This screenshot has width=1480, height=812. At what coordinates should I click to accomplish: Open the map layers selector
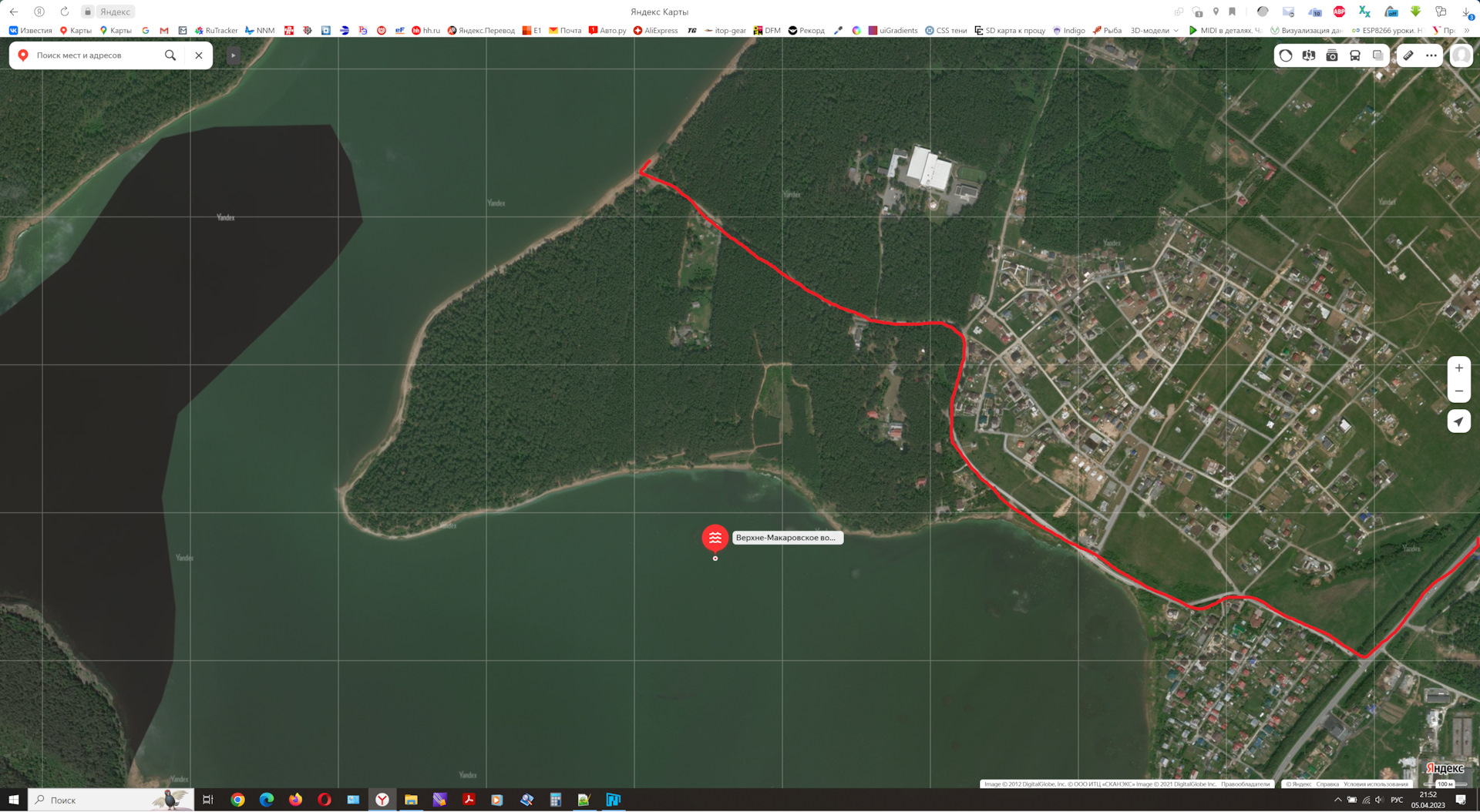tap(1378, 55)
